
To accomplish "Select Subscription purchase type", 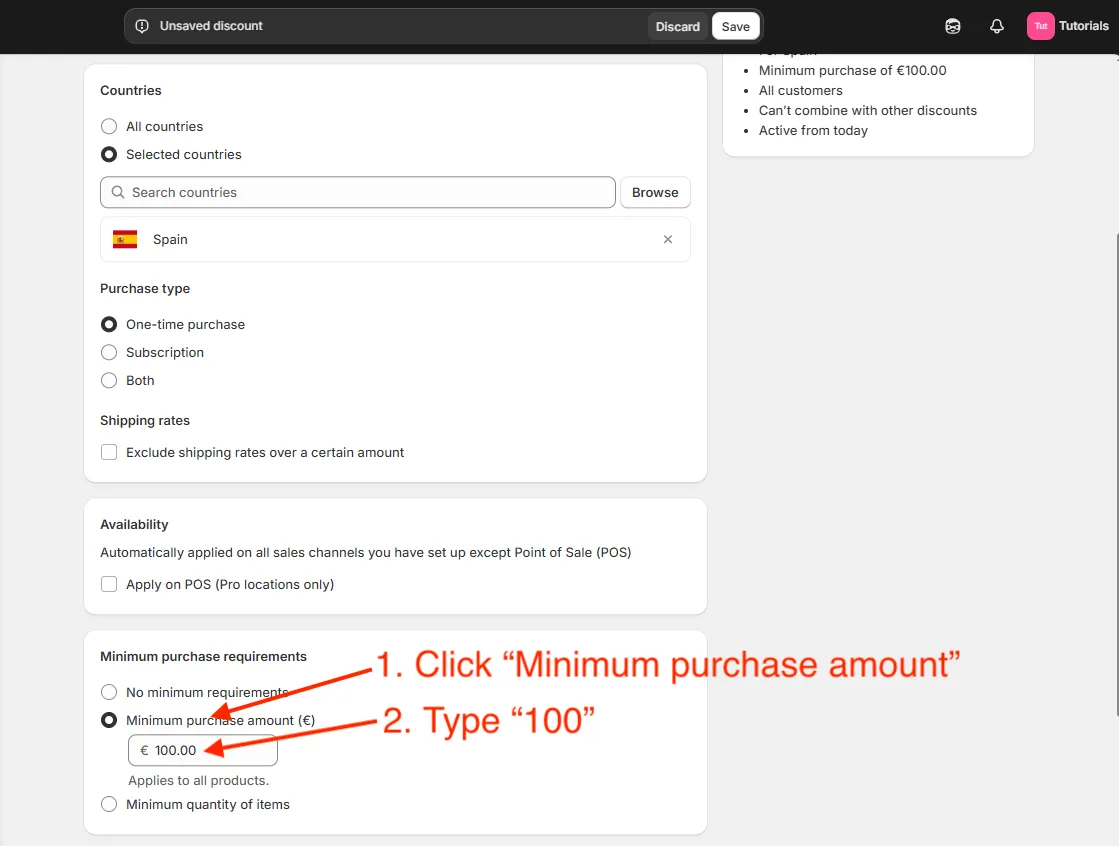I will point(108,352).
